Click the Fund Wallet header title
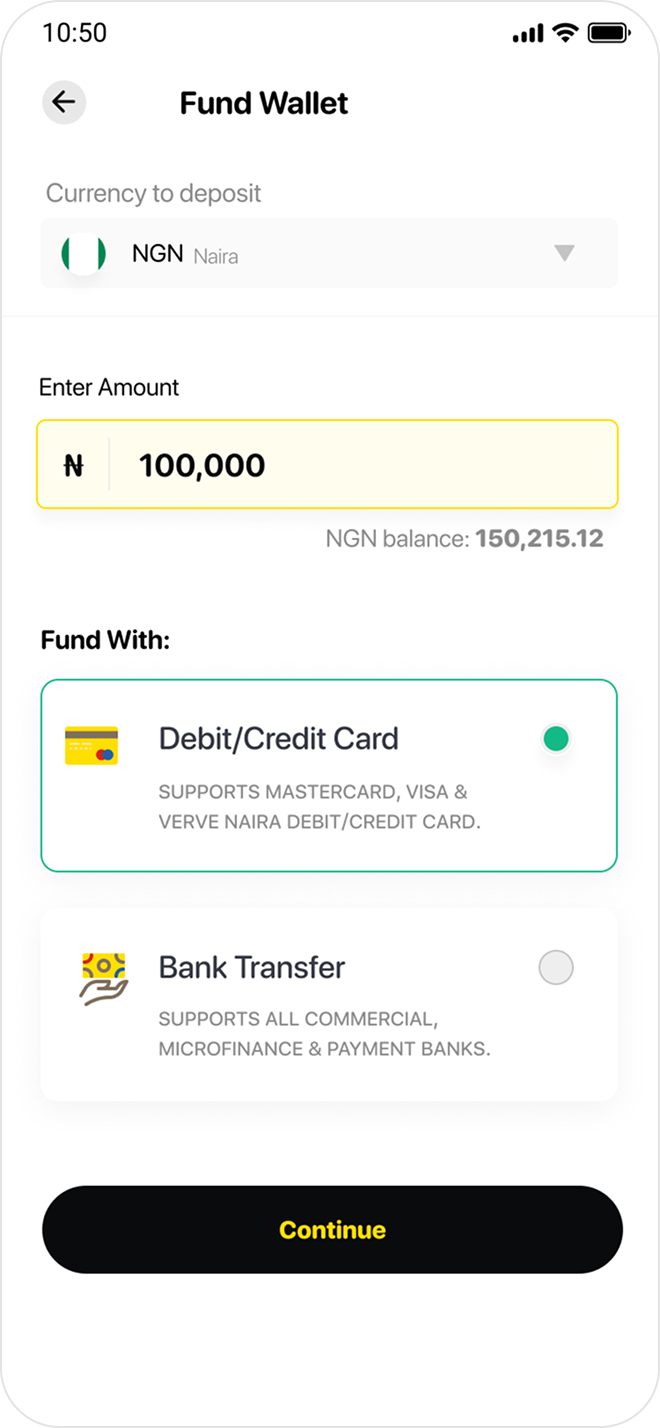This screenshot has width=660, height=1428. click(263, 102)
